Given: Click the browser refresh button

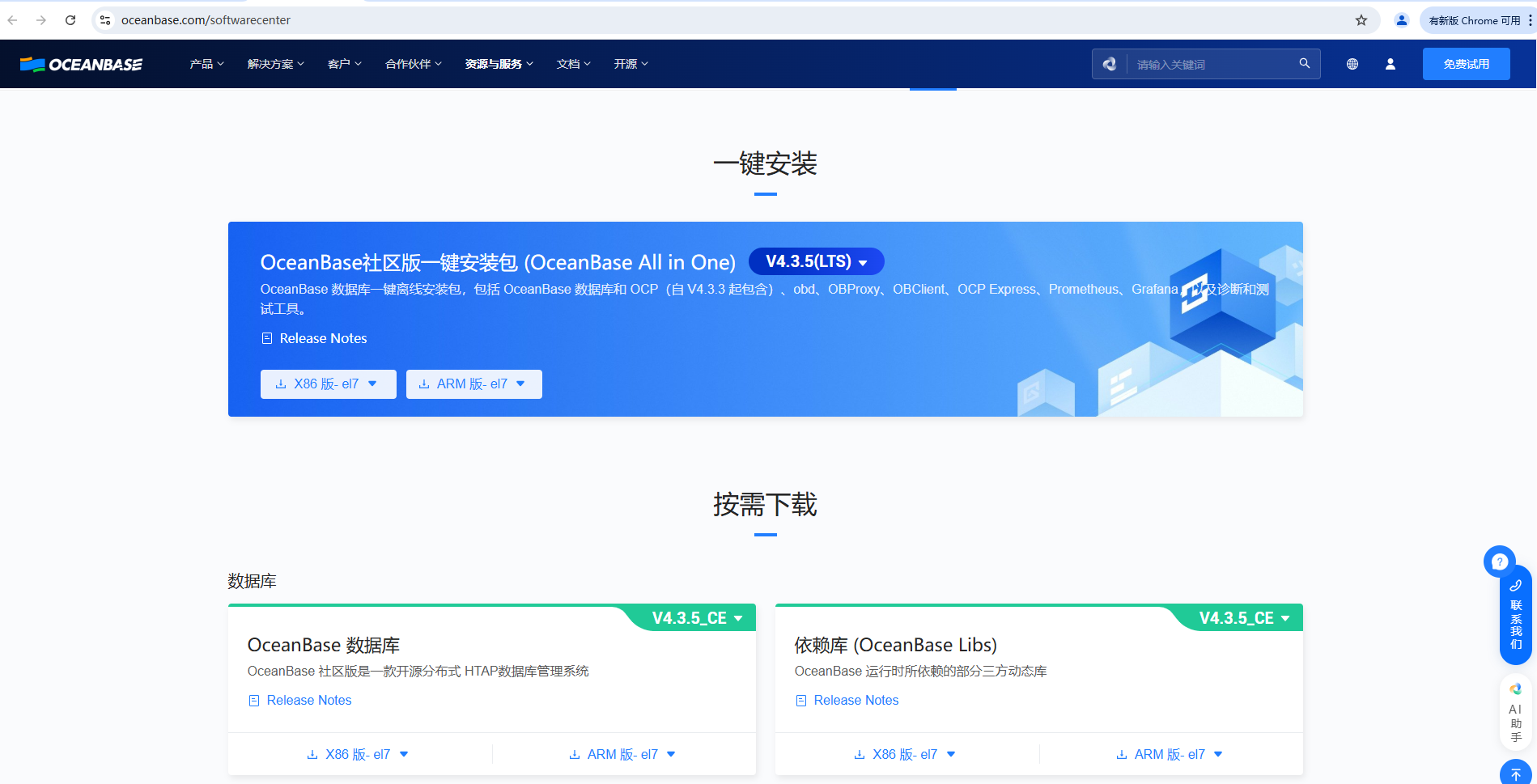Looking at the screenshot, I should (x=70, y=20).
